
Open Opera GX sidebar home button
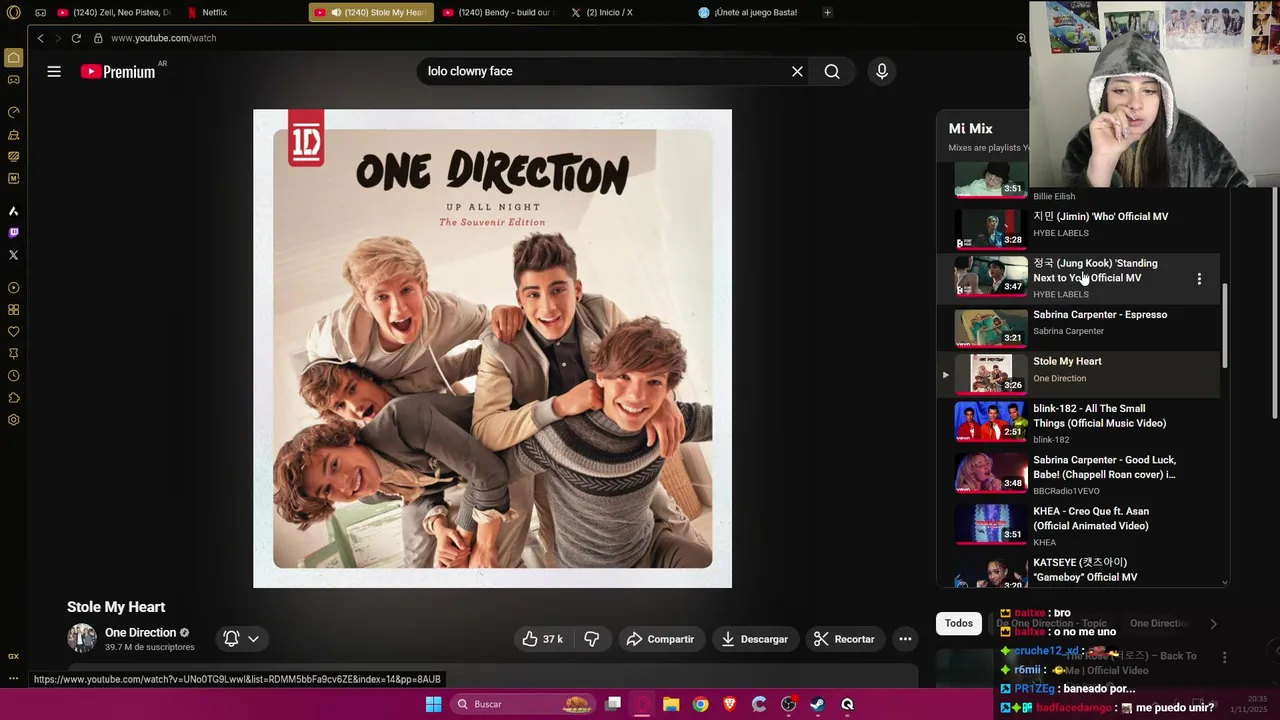click(x=13, y=58)
